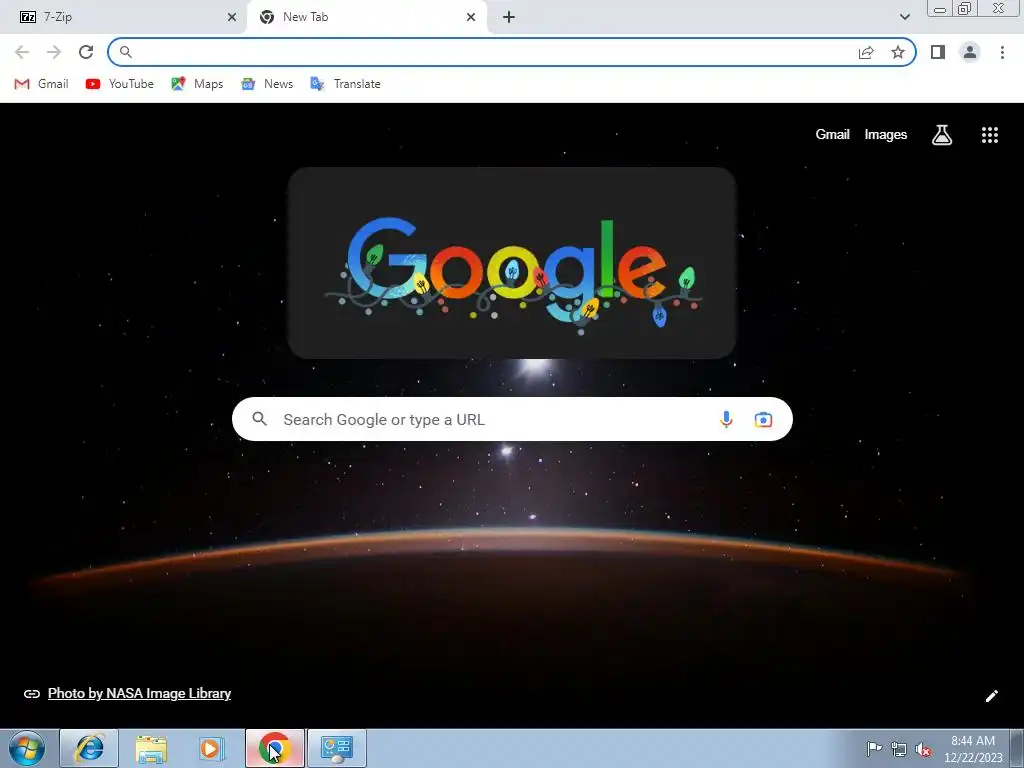Search by image with the camera icon

tap(763, 419)
